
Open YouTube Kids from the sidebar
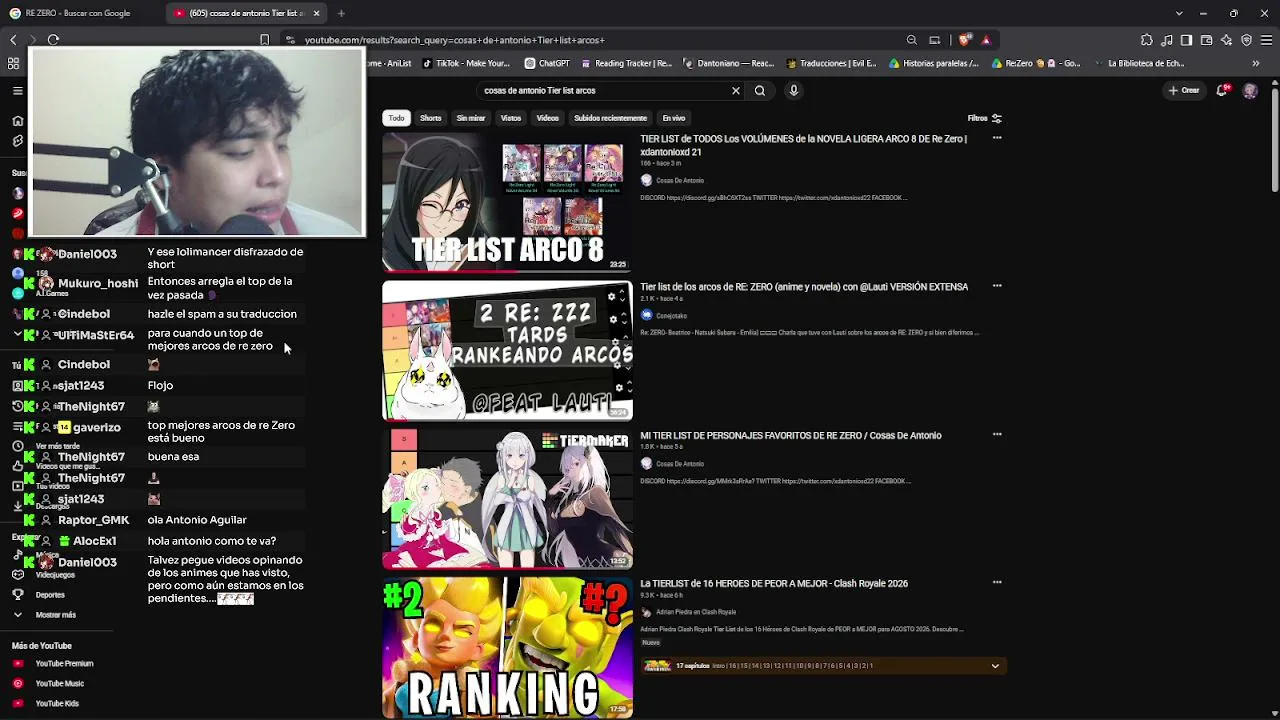[x=45, y=704]
